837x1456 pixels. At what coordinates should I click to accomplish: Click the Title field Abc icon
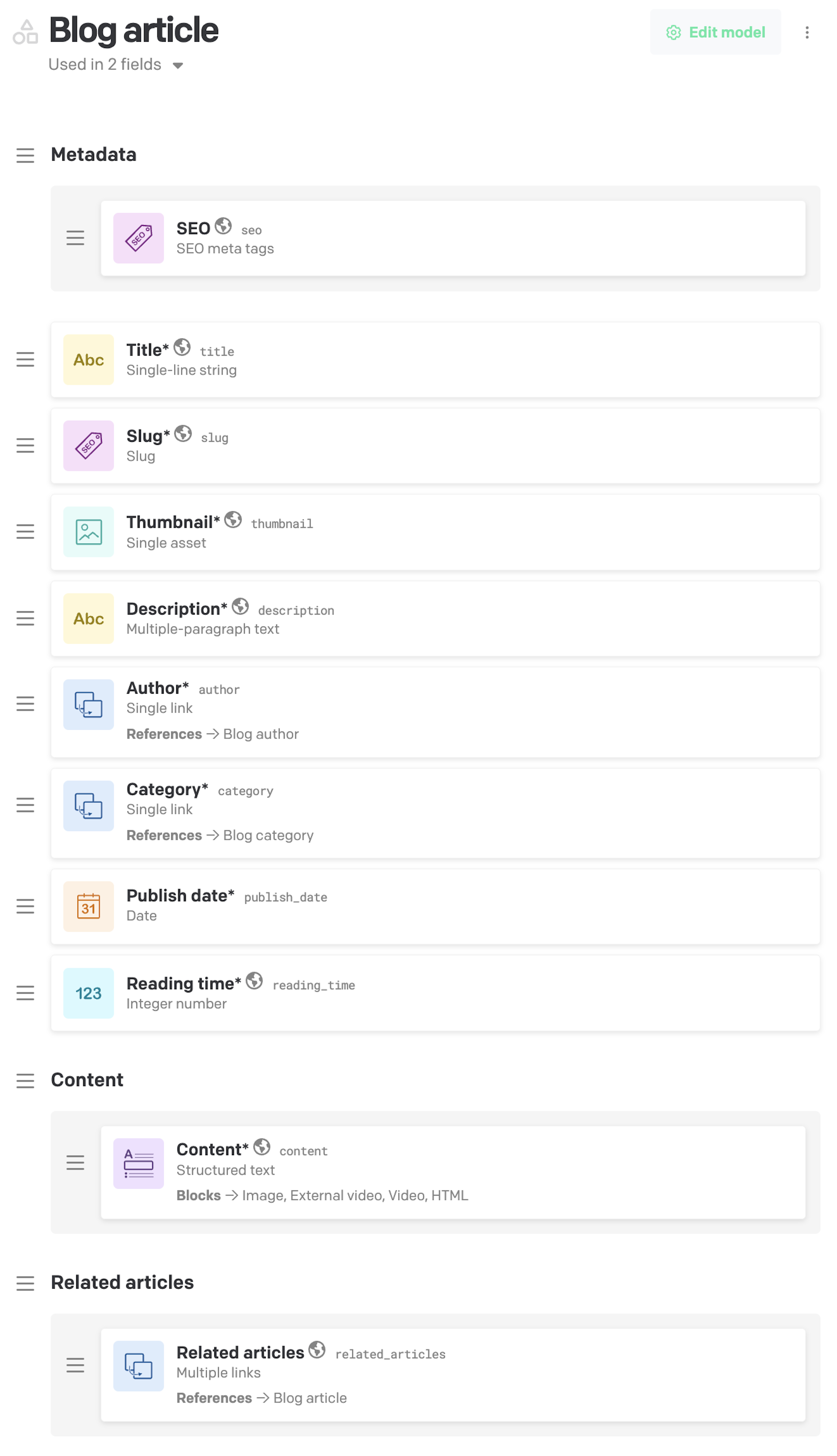click(x=89, y=360)
